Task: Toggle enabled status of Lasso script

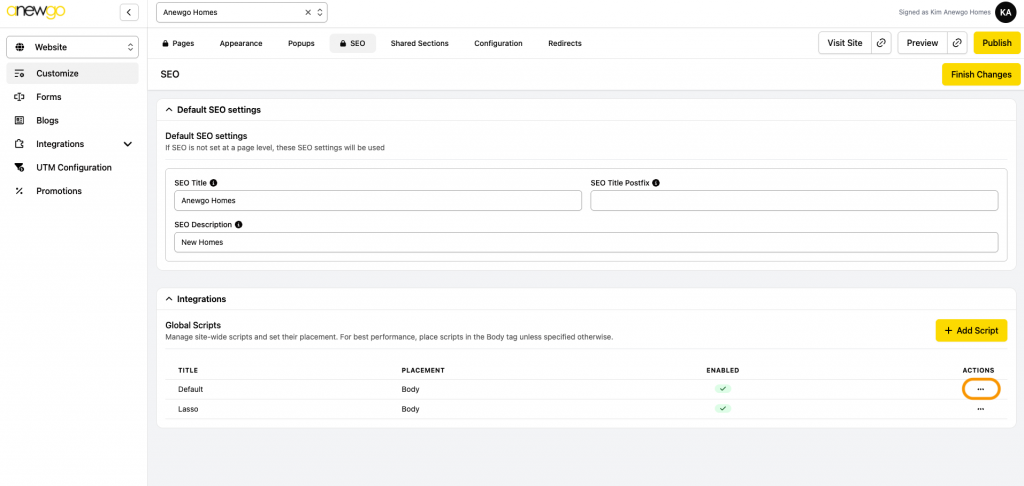Action: point(722,409)
